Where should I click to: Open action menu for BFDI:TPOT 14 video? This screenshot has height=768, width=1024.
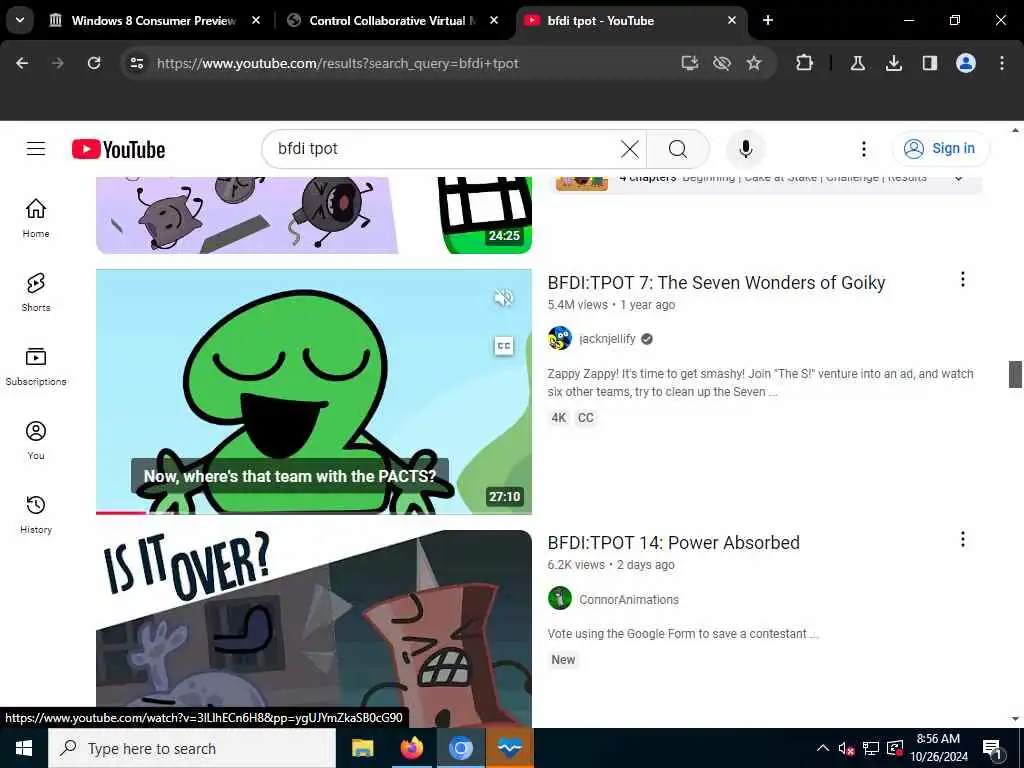pos(963,539)
